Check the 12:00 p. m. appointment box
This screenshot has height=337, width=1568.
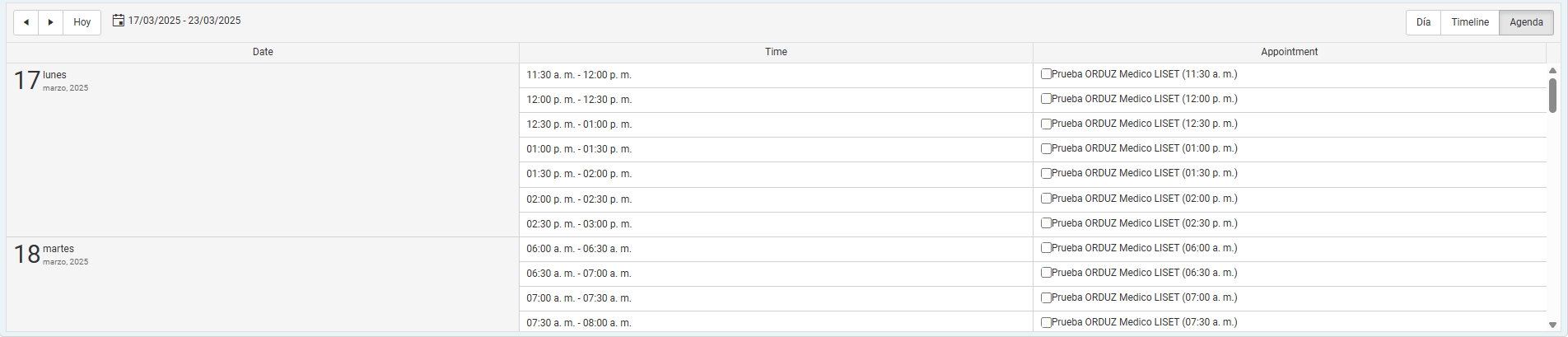click(x=1046, y=99)
